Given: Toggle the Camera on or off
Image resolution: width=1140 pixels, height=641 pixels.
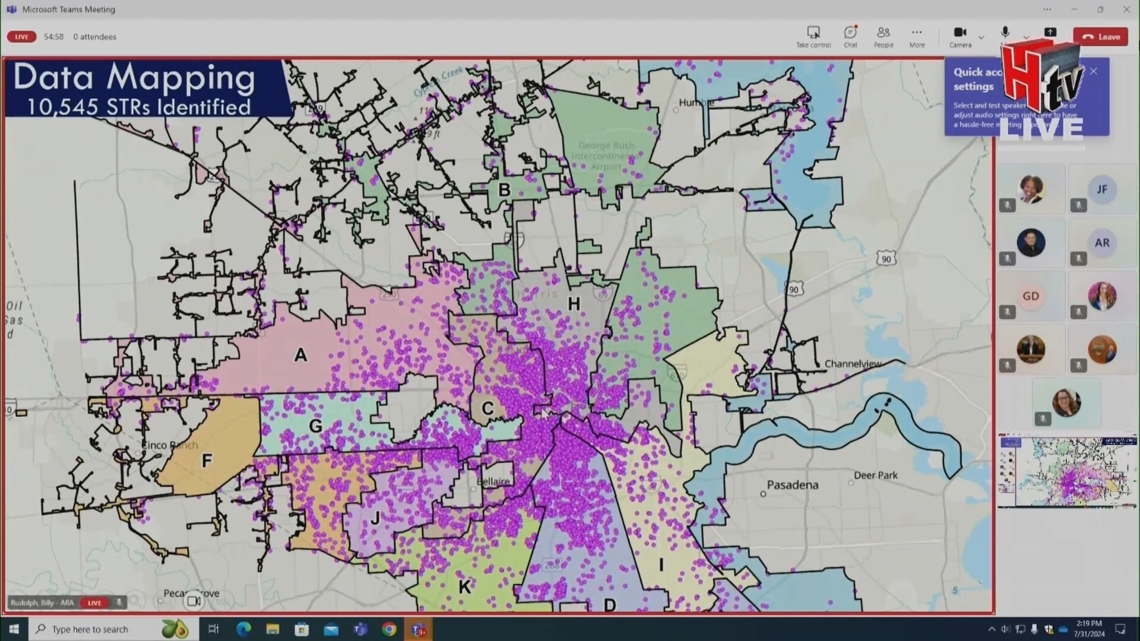Looking at the screenshot, I should [x=960, y=36].
